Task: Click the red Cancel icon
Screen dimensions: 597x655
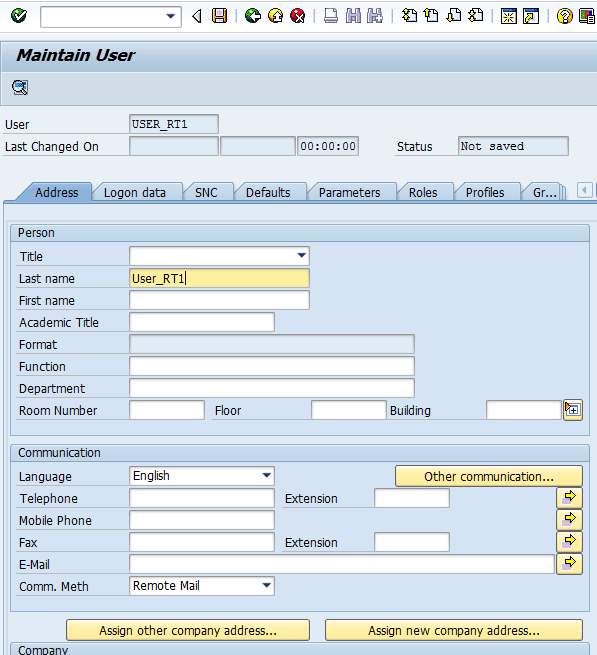Action: click(x=297, y=16)
